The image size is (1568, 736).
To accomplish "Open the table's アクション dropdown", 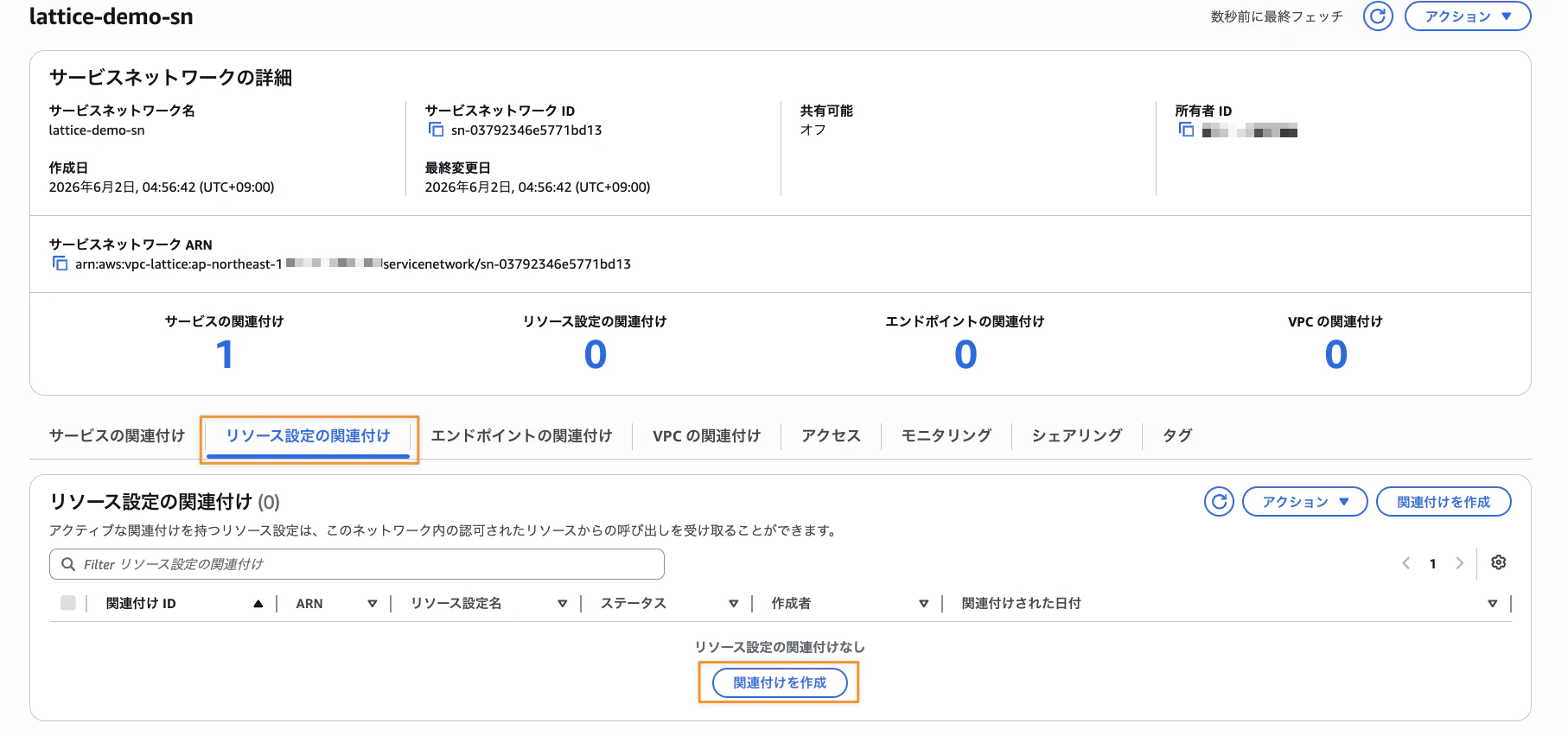I will click(x=1305, y=502).
